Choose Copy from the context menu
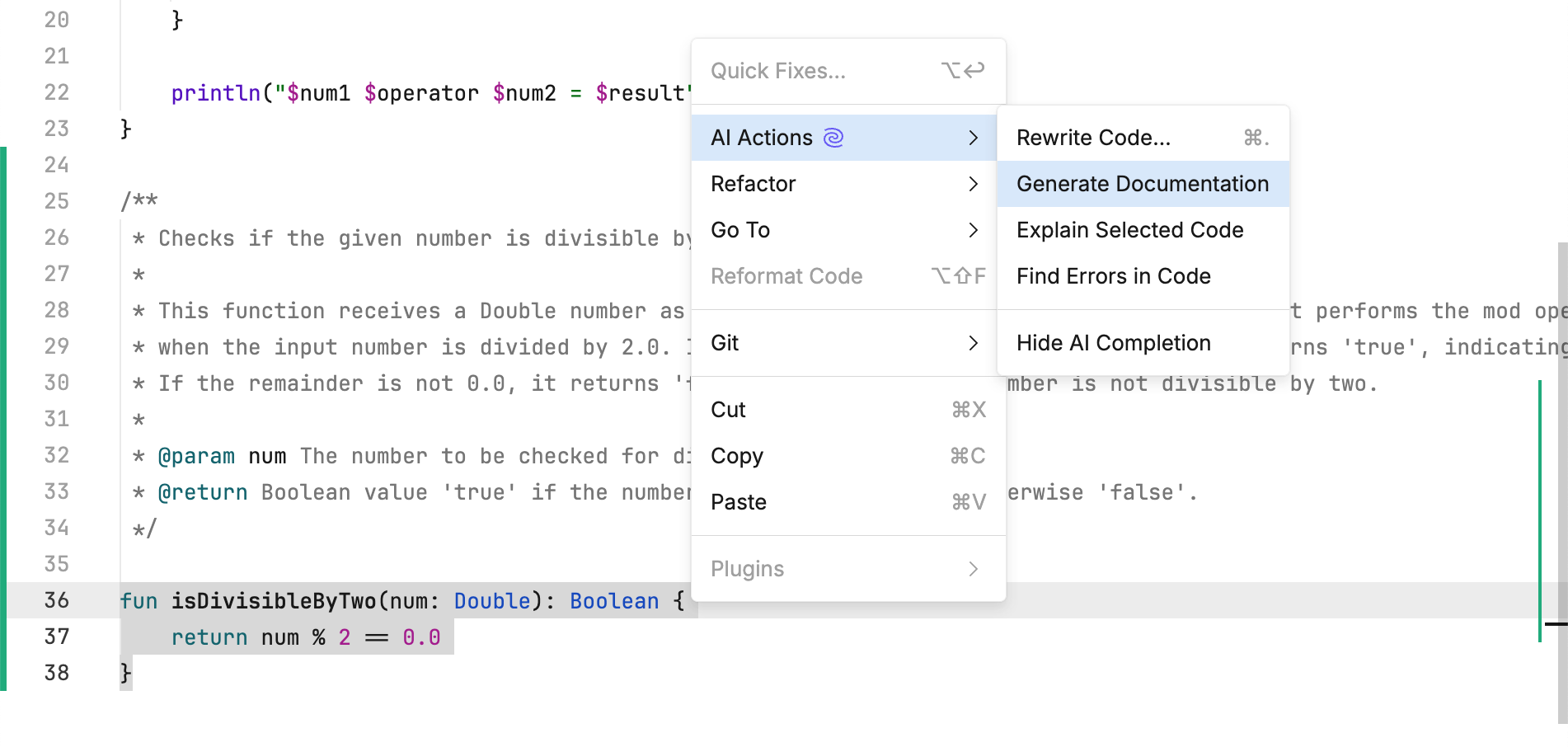Screen dimensions: 1568x747 click(x=736, y=455)
